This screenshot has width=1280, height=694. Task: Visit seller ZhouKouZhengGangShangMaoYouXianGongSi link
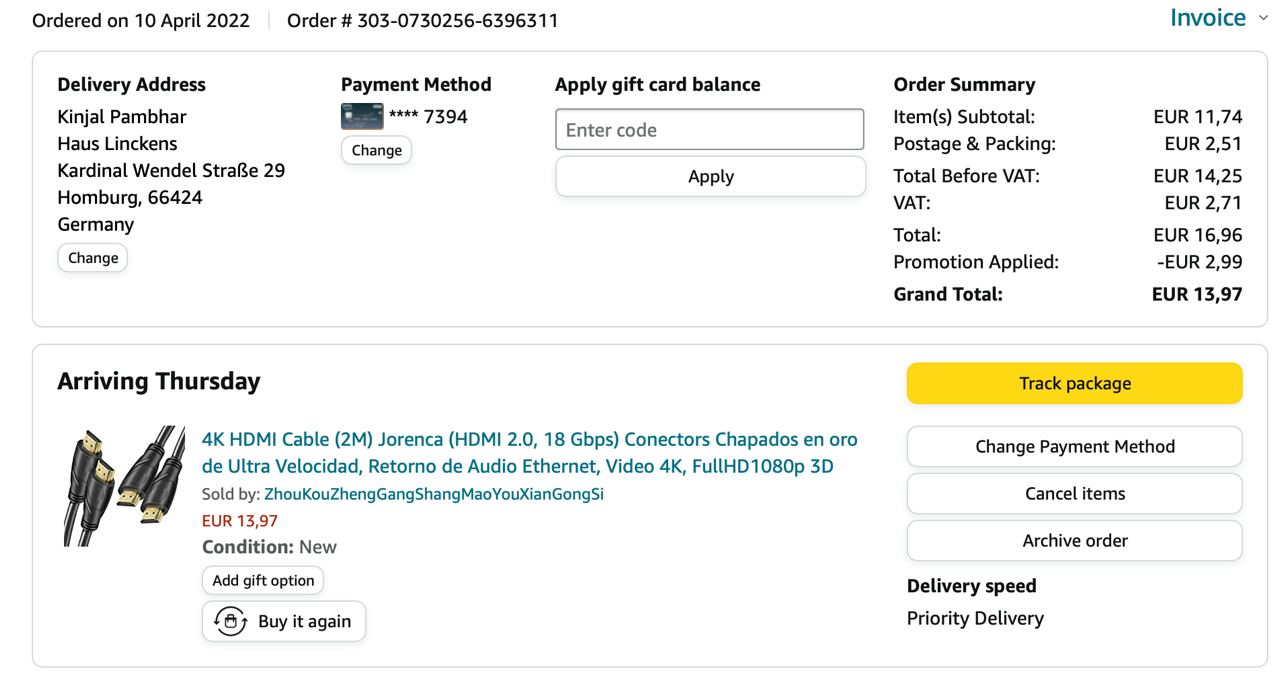433,494
